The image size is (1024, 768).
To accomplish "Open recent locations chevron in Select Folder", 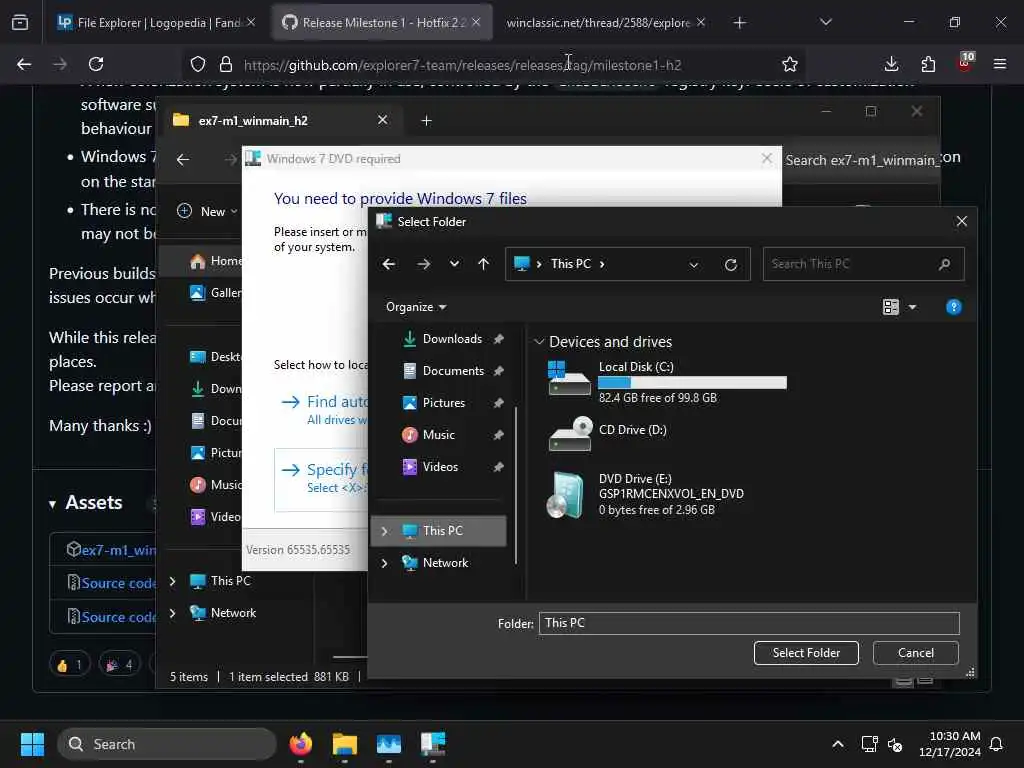I will [x=454, y=264].
